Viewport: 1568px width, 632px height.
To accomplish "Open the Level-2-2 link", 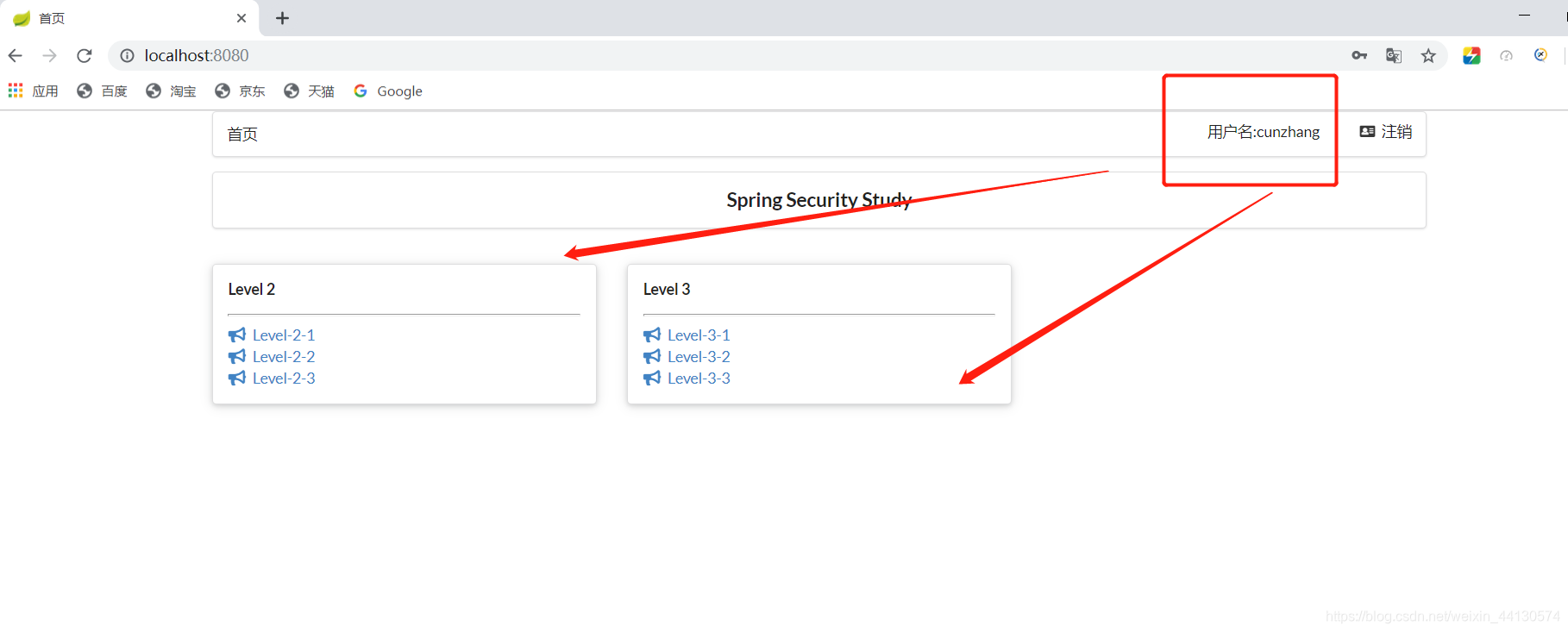I will [284, 356].
